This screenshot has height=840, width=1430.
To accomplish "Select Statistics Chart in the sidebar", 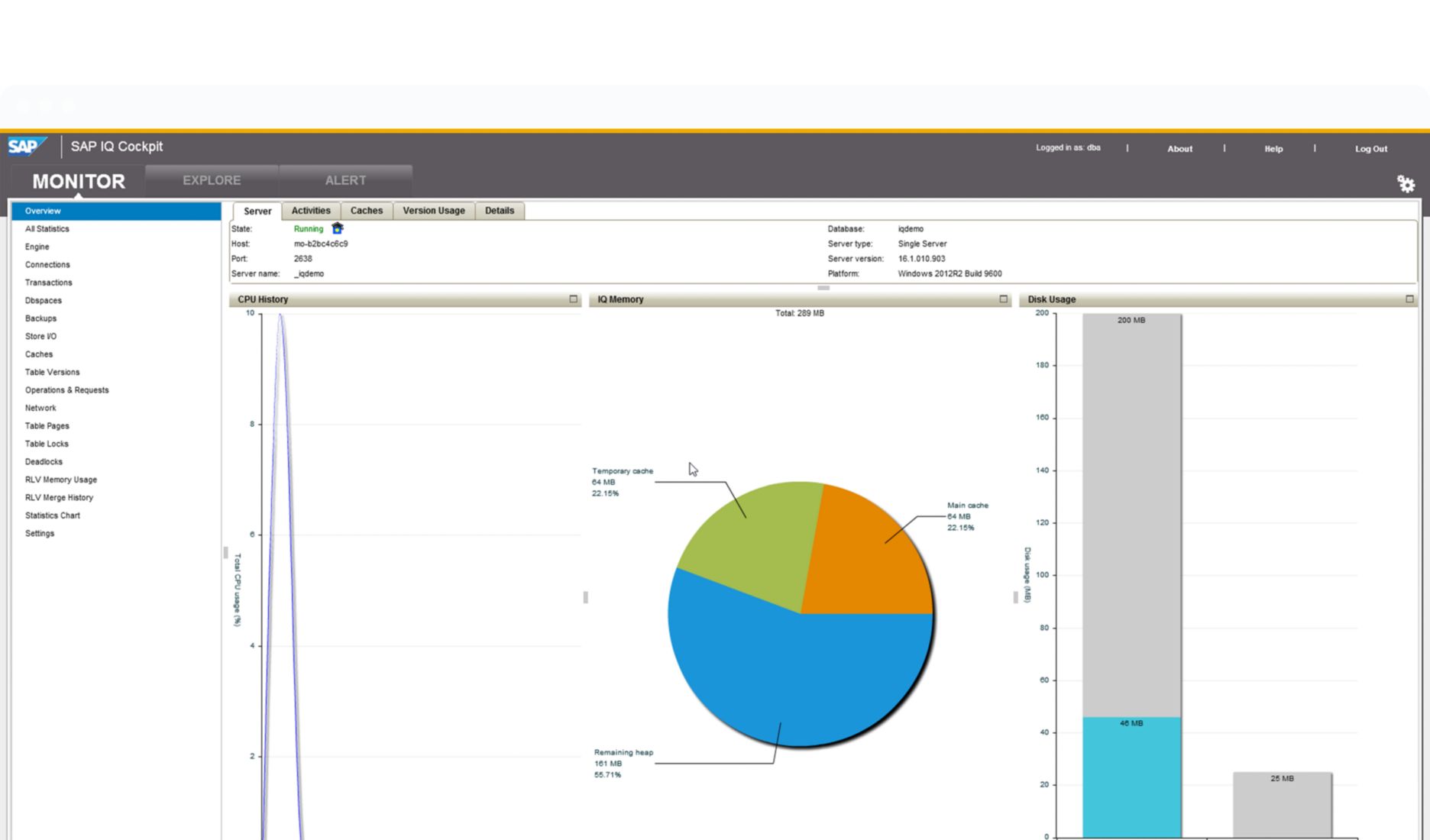I will click(52, 515).
